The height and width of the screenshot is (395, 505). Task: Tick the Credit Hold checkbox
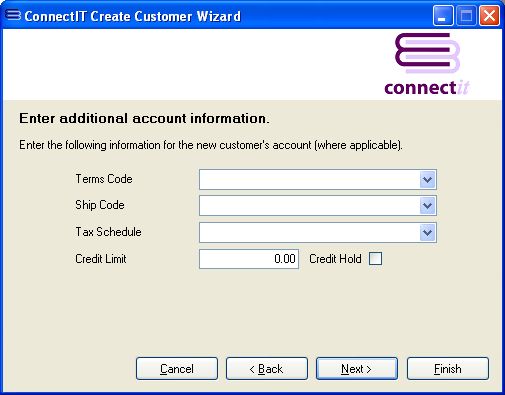[x=375, y=259]
